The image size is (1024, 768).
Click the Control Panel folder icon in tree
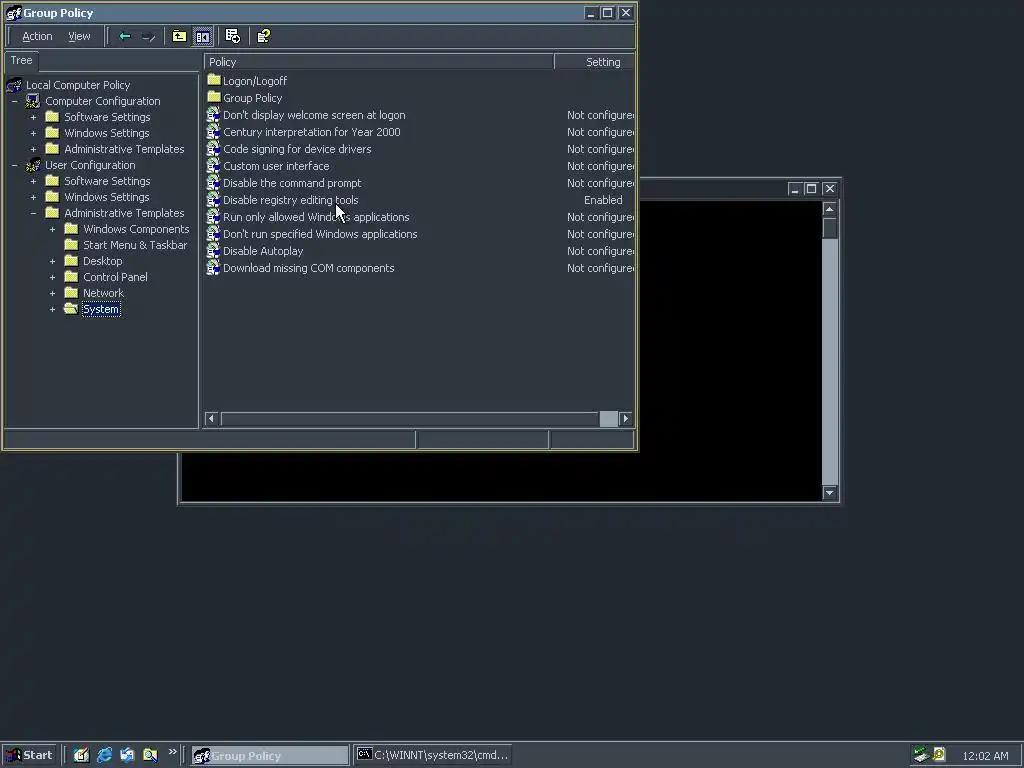pos(71,277)
